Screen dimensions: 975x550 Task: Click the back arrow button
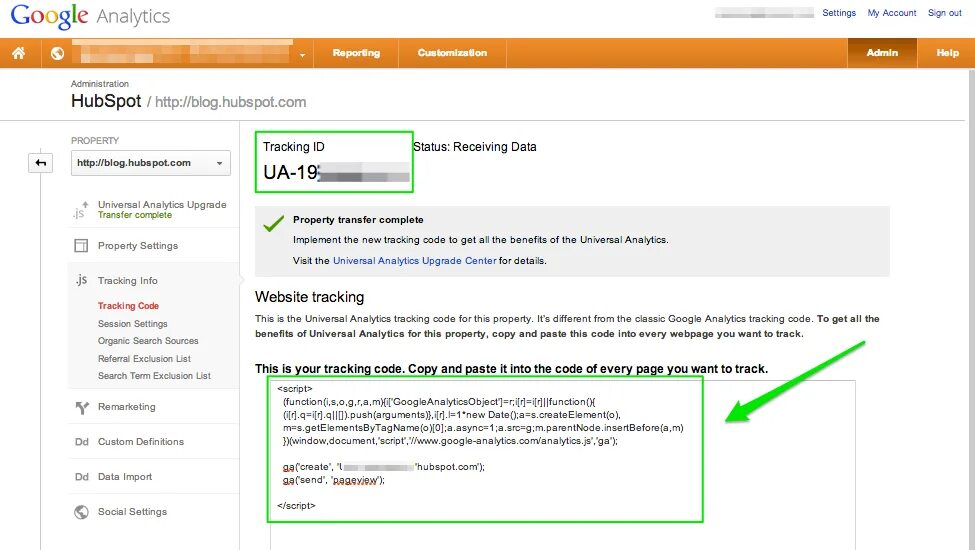coord(40,163)
